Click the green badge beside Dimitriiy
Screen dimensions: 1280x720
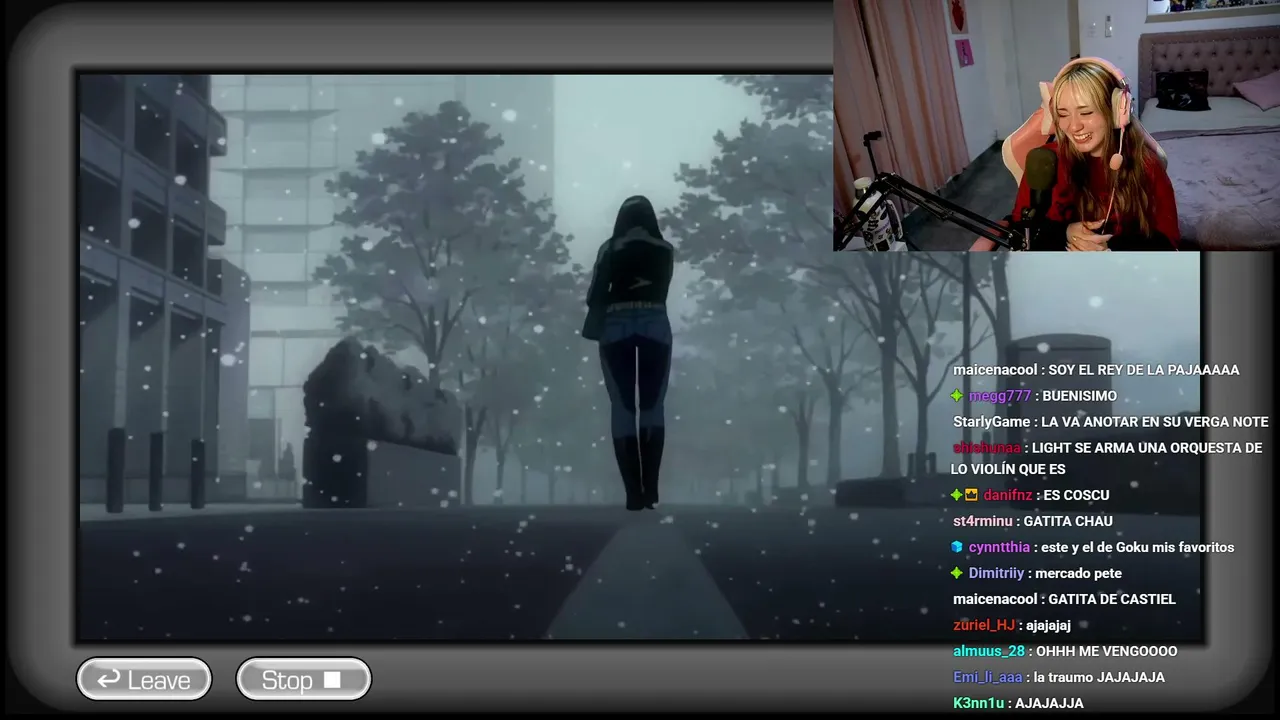click(x=957, y=573)
